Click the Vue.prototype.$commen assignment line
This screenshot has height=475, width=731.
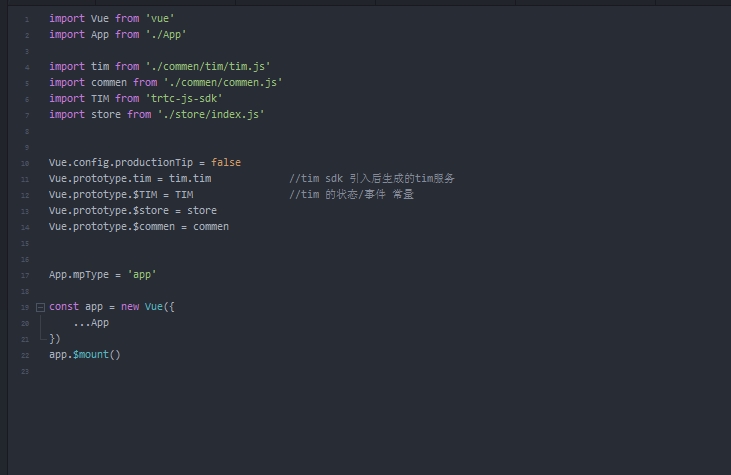pyautogui.click(x=138, y=227)
